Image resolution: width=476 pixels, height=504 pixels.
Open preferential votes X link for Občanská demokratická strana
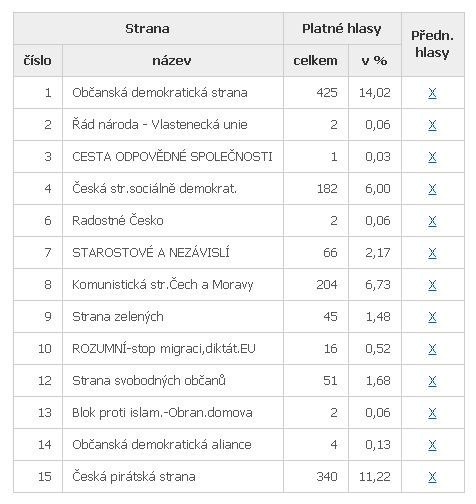432,93
